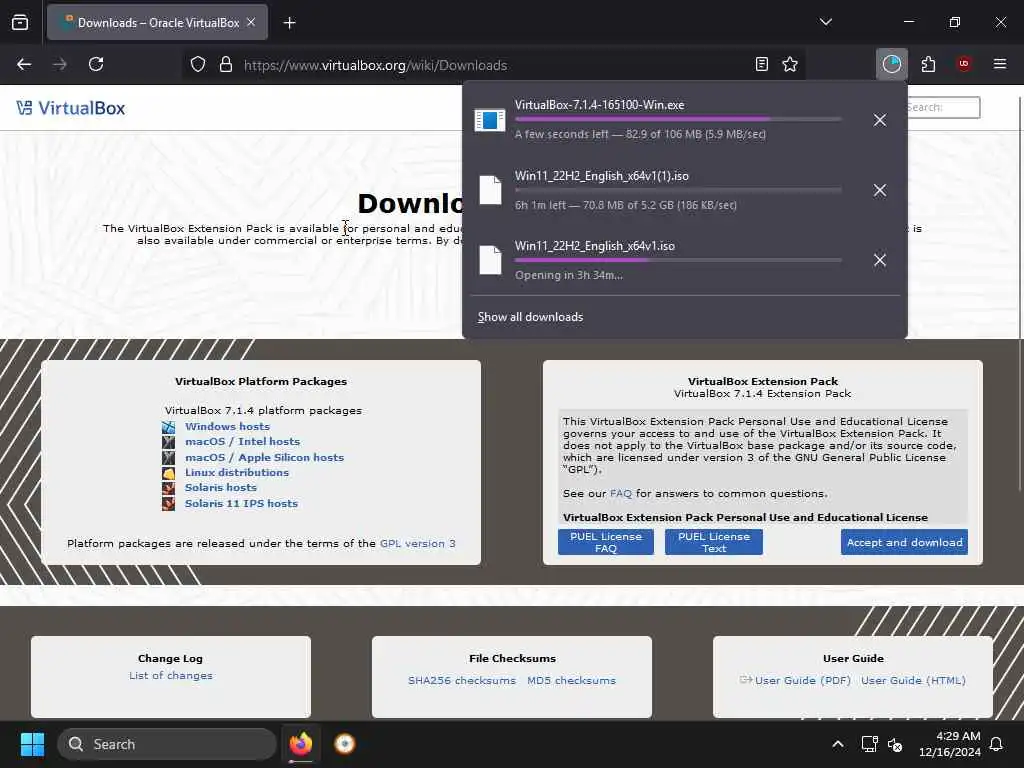This screenshot has height=768, width=1024.
Task: Click Windows hosts platform icon
Action: pyautogui.click(x=168, y=427)
